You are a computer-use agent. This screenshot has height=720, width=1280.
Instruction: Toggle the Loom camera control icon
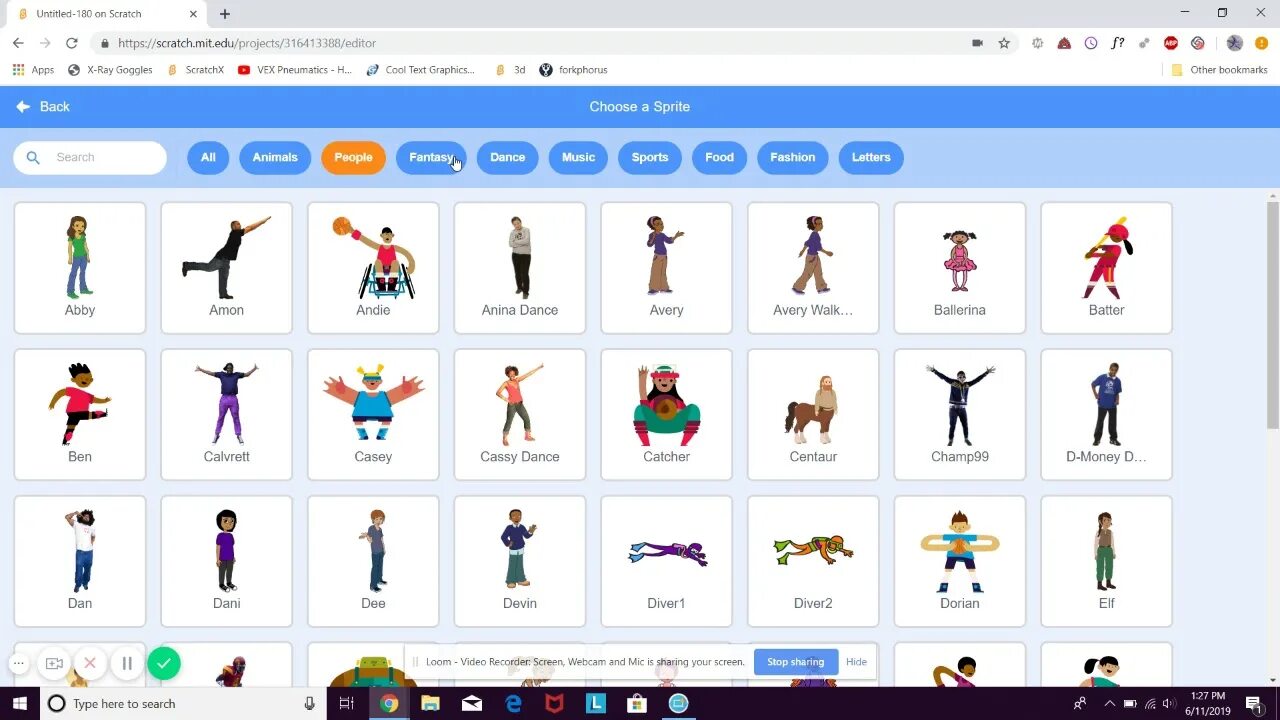[54, 663]
